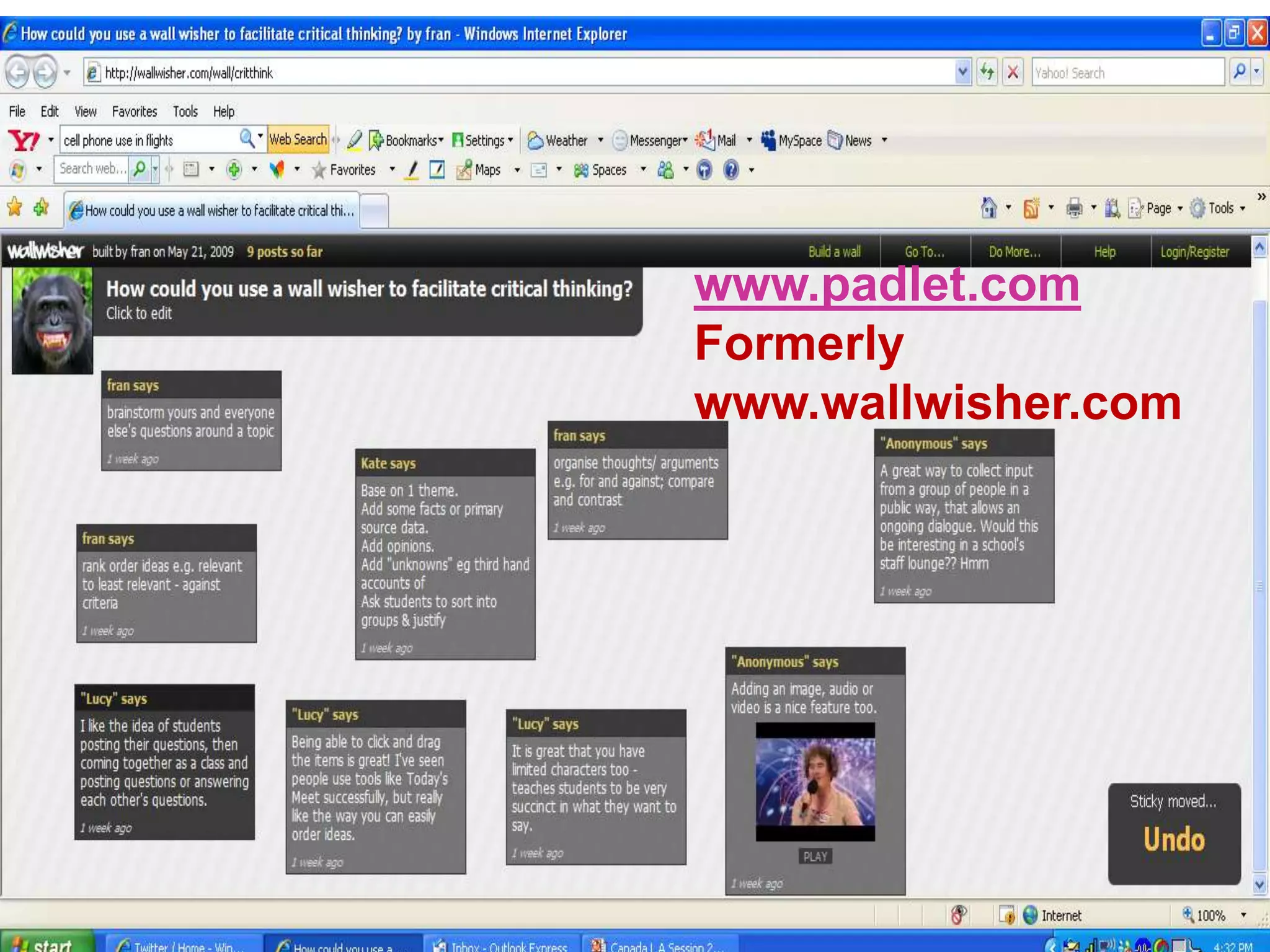Screen dimensions: 1270x952
Task: Click the wall title to edit it
Action: point(369,289)
